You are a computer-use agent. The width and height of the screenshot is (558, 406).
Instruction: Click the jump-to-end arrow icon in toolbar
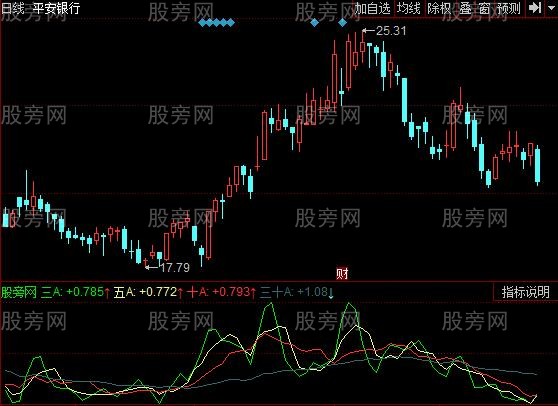(x=535, y=8)
